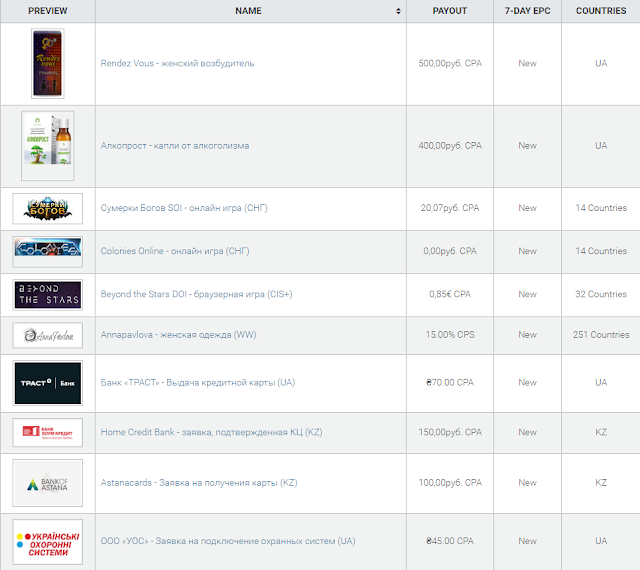Click the COUNTRIES column header
640x570 pixels.
pyautogui.click(x=601, y=11)
